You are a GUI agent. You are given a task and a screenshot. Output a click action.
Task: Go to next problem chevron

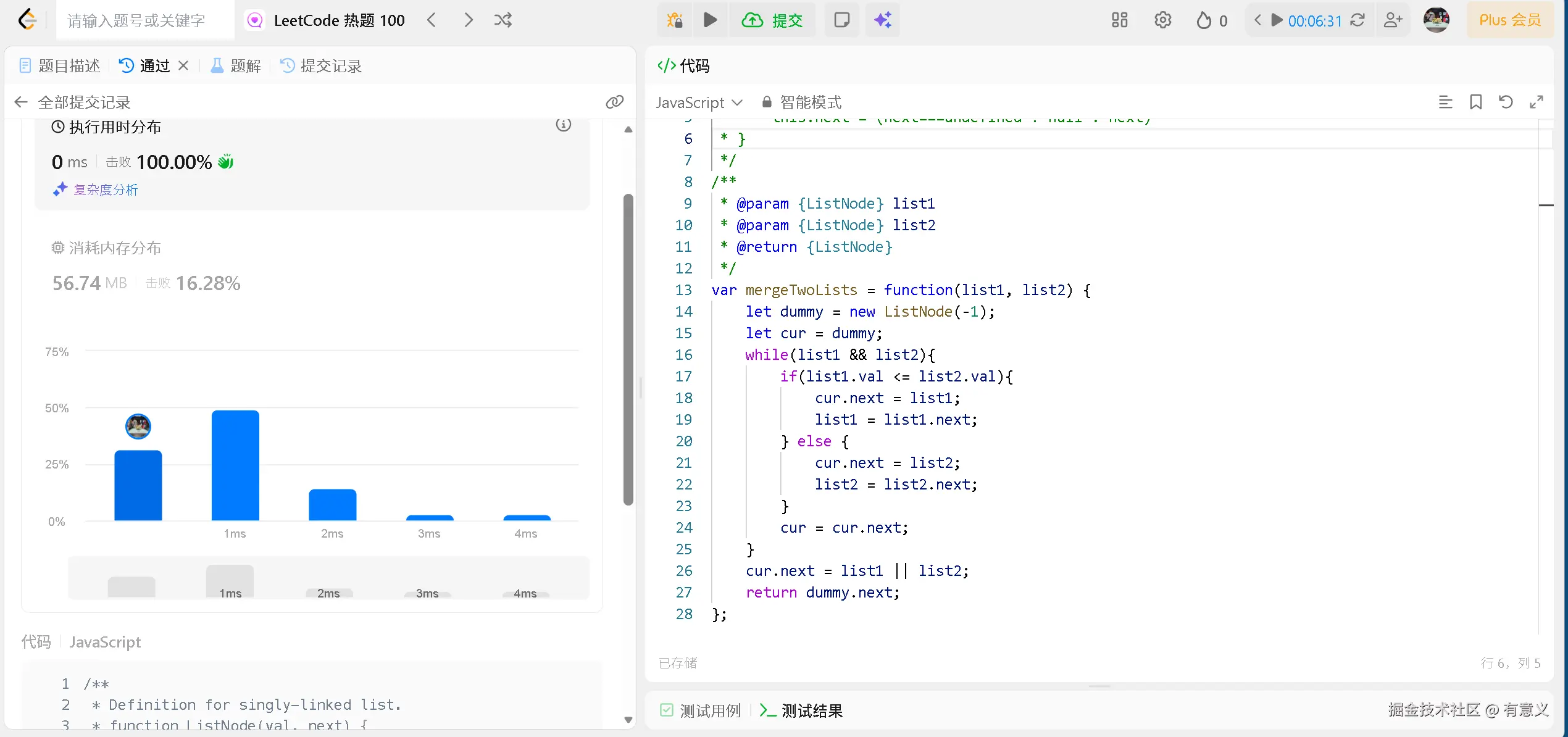469,20
